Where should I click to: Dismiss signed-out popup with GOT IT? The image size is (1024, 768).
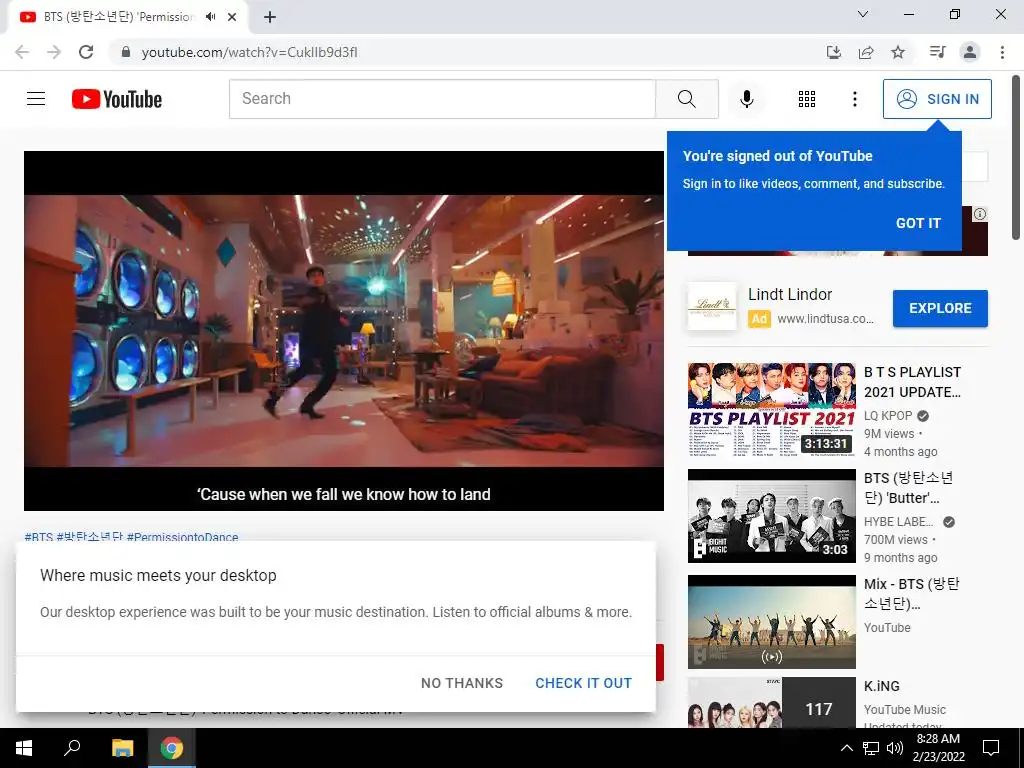[918, 223]
